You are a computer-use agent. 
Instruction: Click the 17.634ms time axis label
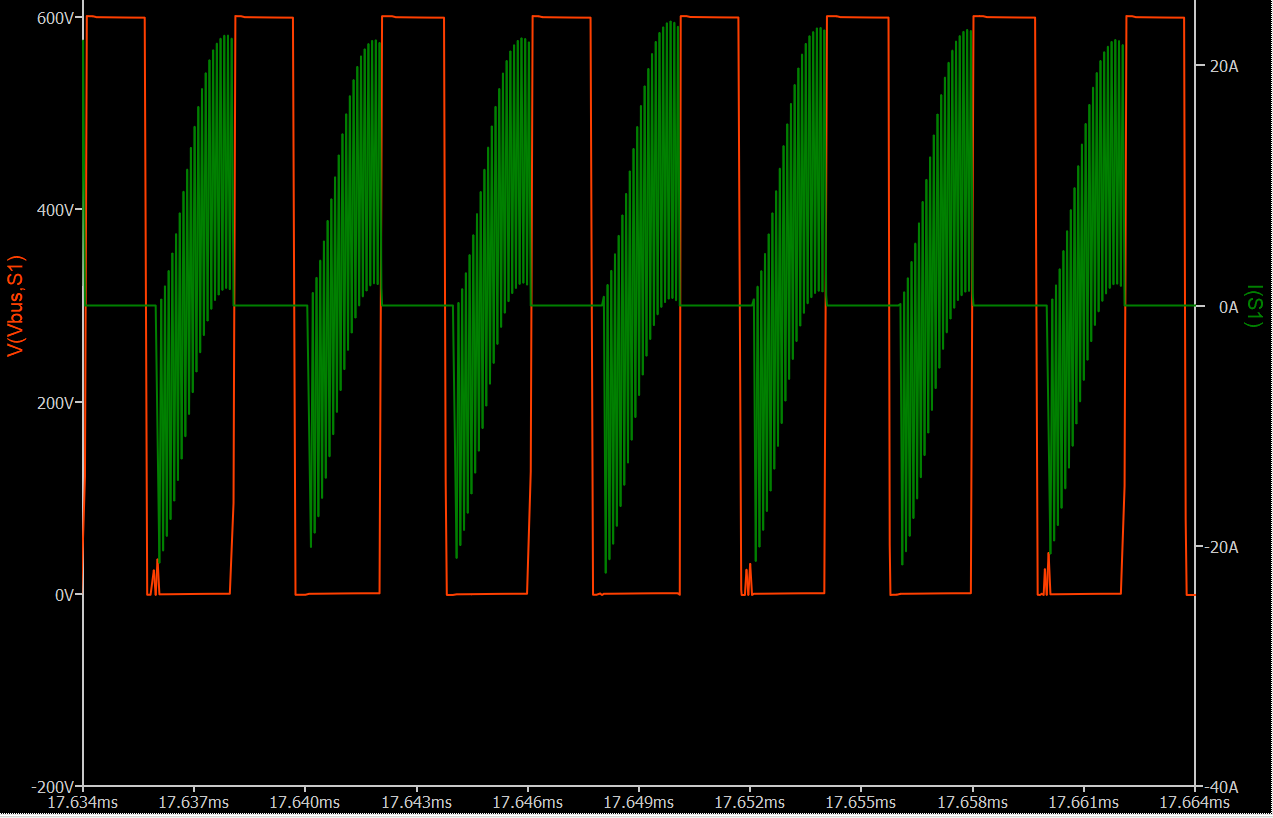point(84,803)
